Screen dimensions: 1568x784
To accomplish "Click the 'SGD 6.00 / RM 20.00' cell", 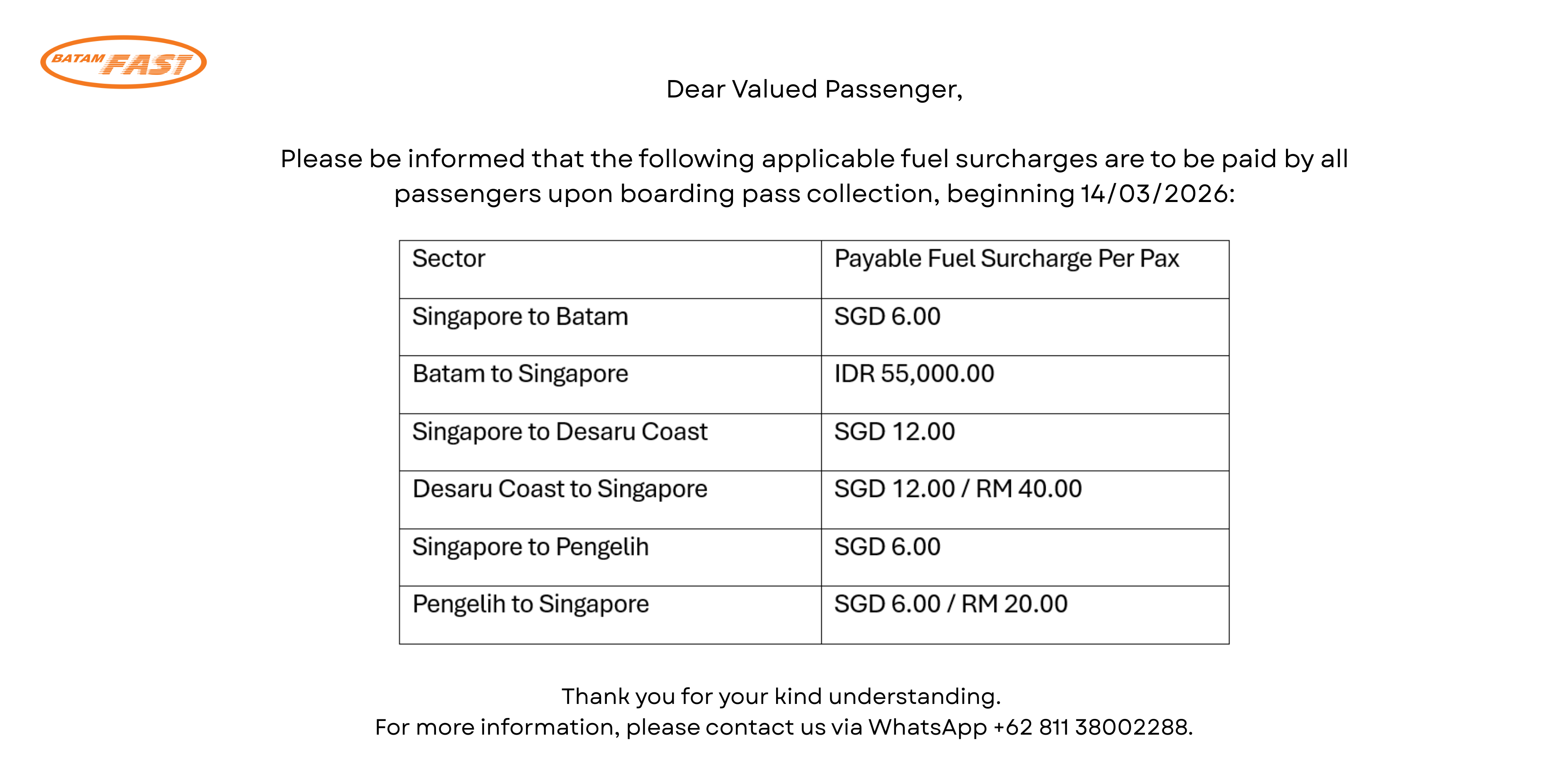I will 950,604.
